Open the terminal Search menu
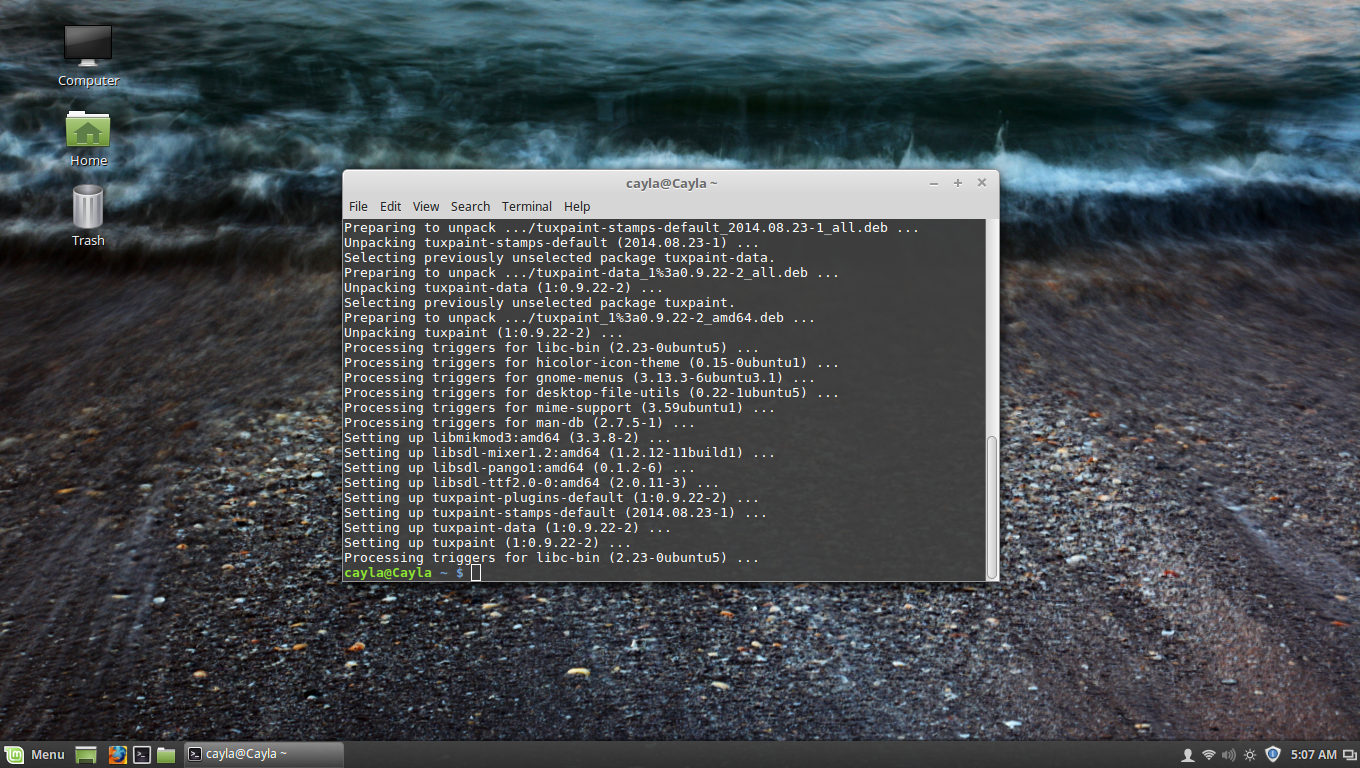Screen dimensions: 1360x768 pyautogui.click(x=470, y=207)
